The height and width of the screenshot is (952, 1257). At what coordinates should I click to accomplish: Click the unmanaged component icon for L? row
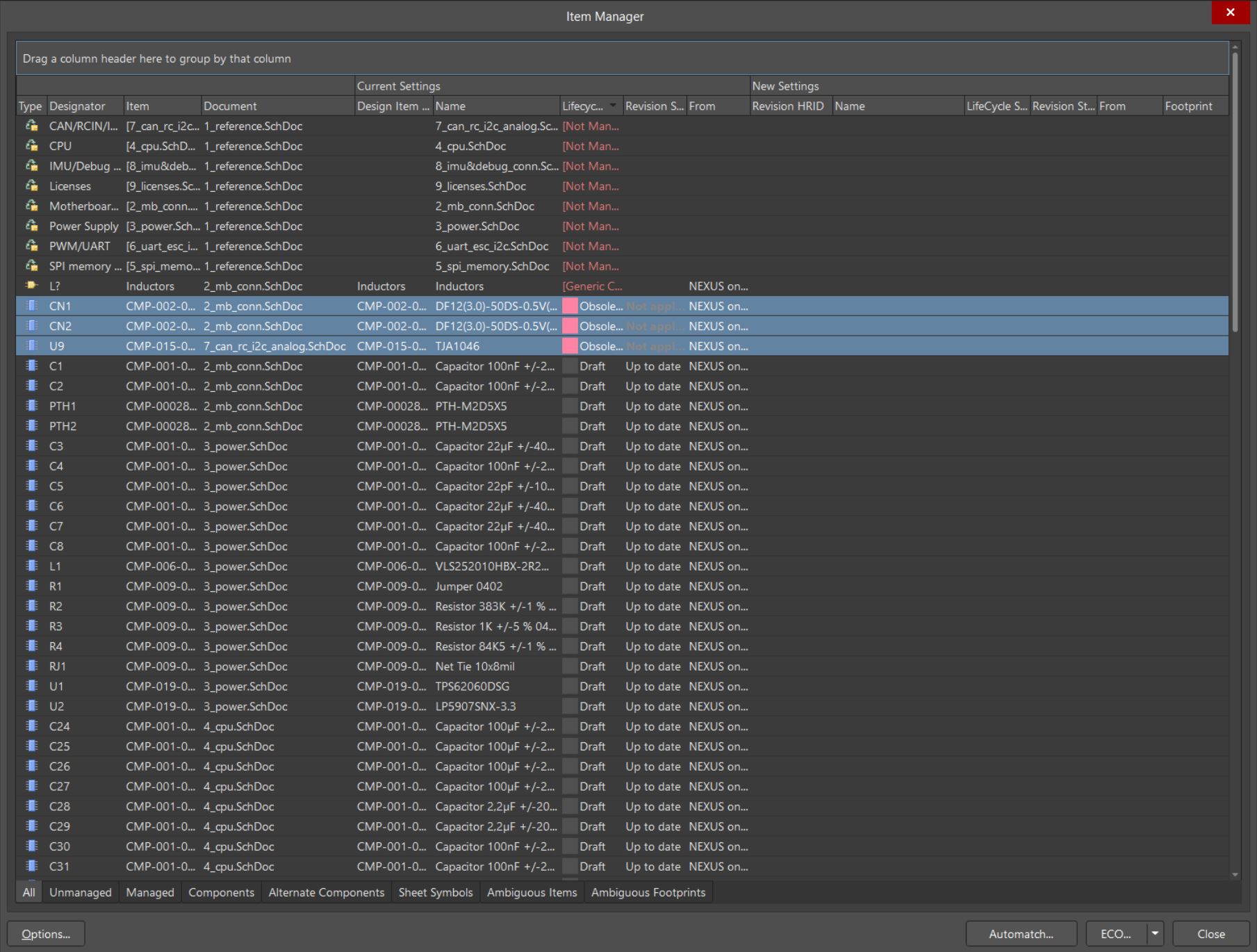[31, 286]
